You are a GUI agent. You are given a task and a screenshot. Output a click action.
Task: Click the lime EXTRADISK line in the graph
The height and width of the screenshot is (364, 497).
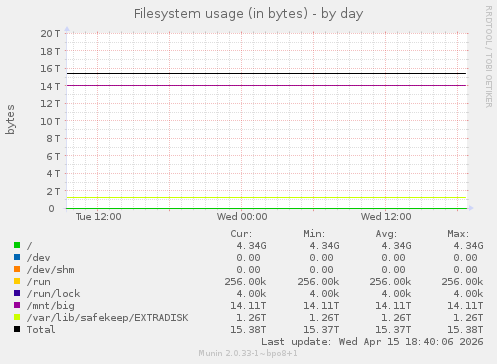point(266,198)
